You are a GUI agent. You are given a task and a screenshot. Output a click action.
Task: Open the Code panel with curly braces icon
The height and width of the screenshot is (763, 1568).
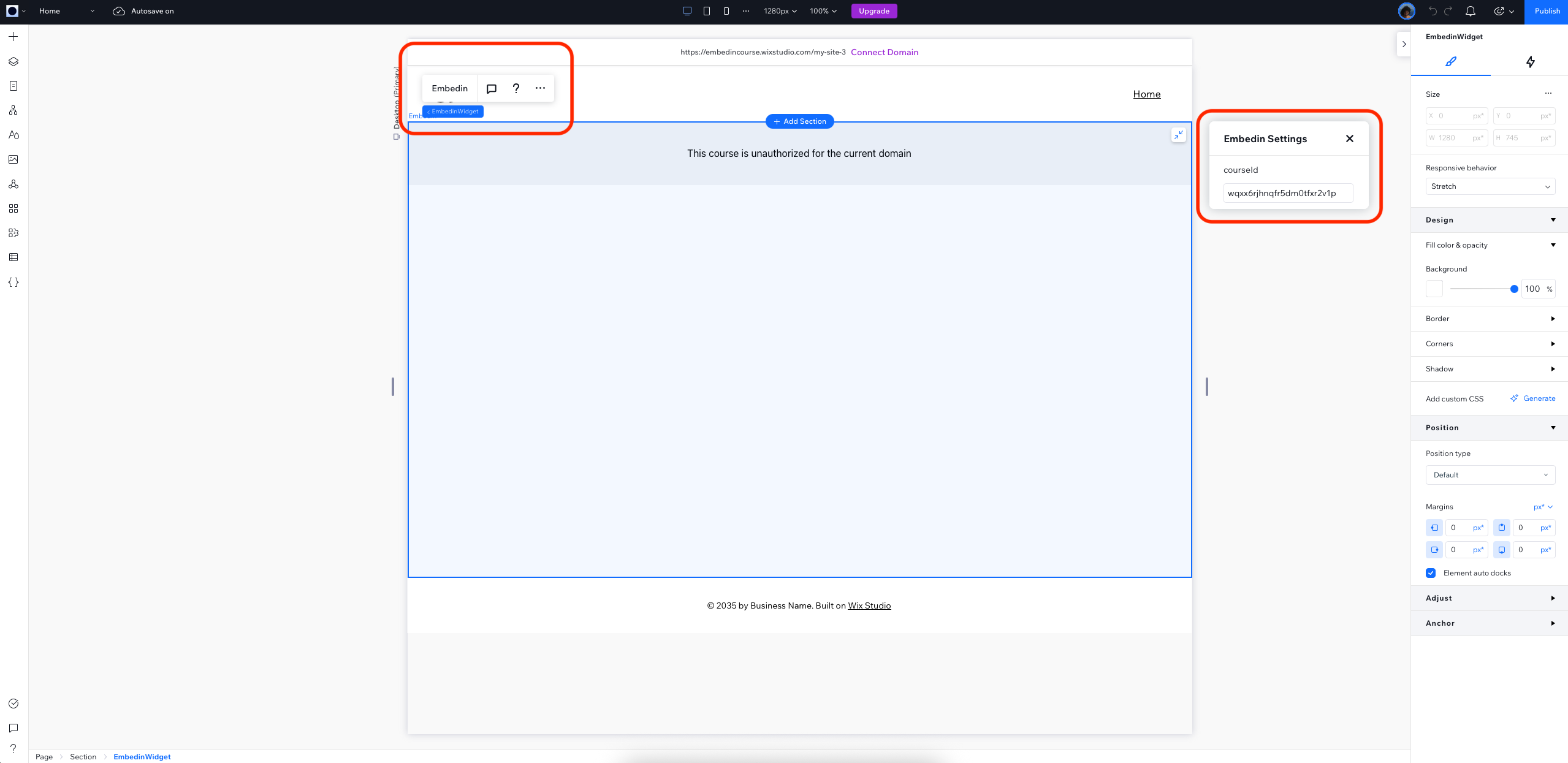click(x=13, y=283)
